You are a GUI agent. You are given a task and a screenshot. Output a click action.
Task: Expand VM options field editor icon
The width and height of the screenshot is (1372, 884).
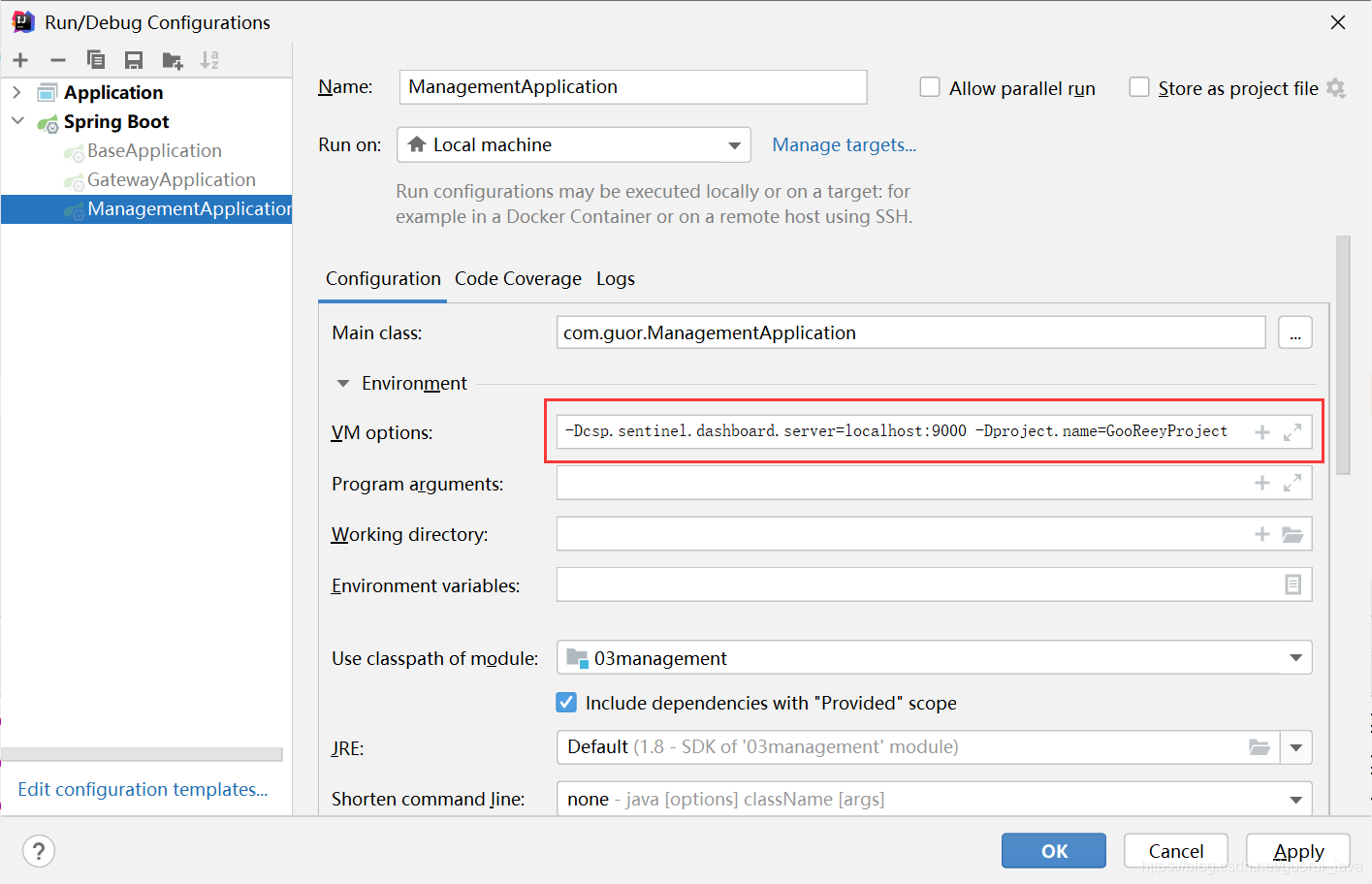1292,432
